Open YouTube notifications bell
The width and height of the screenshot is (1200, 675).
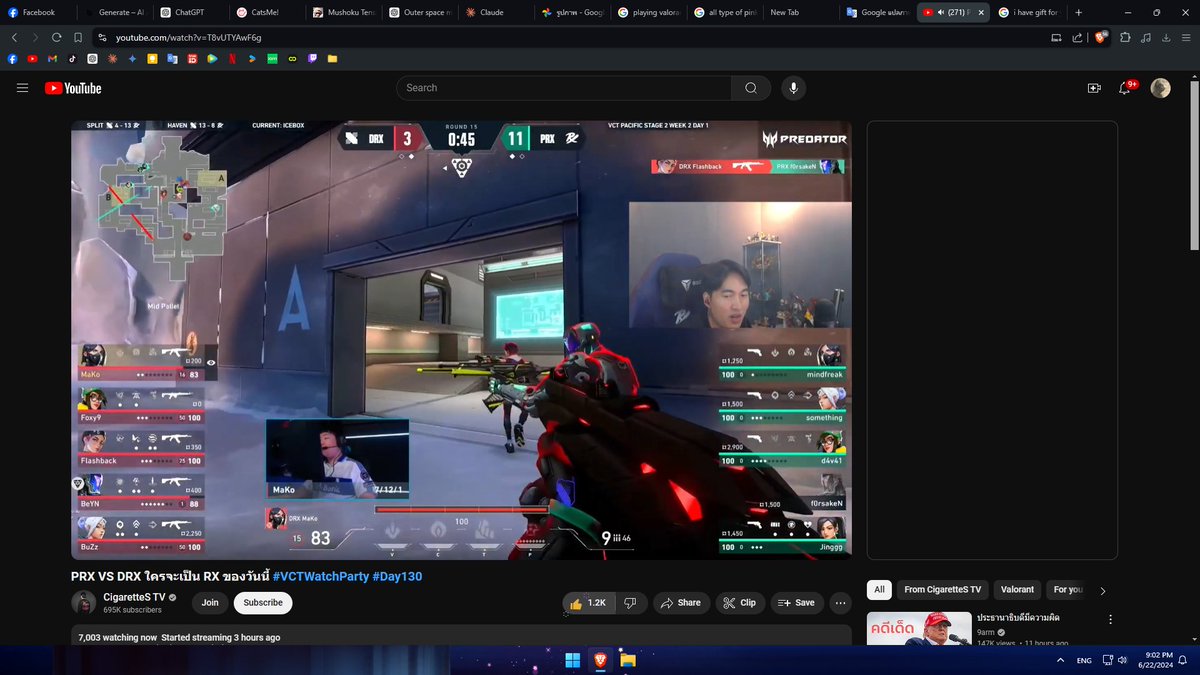point(1127,87)
